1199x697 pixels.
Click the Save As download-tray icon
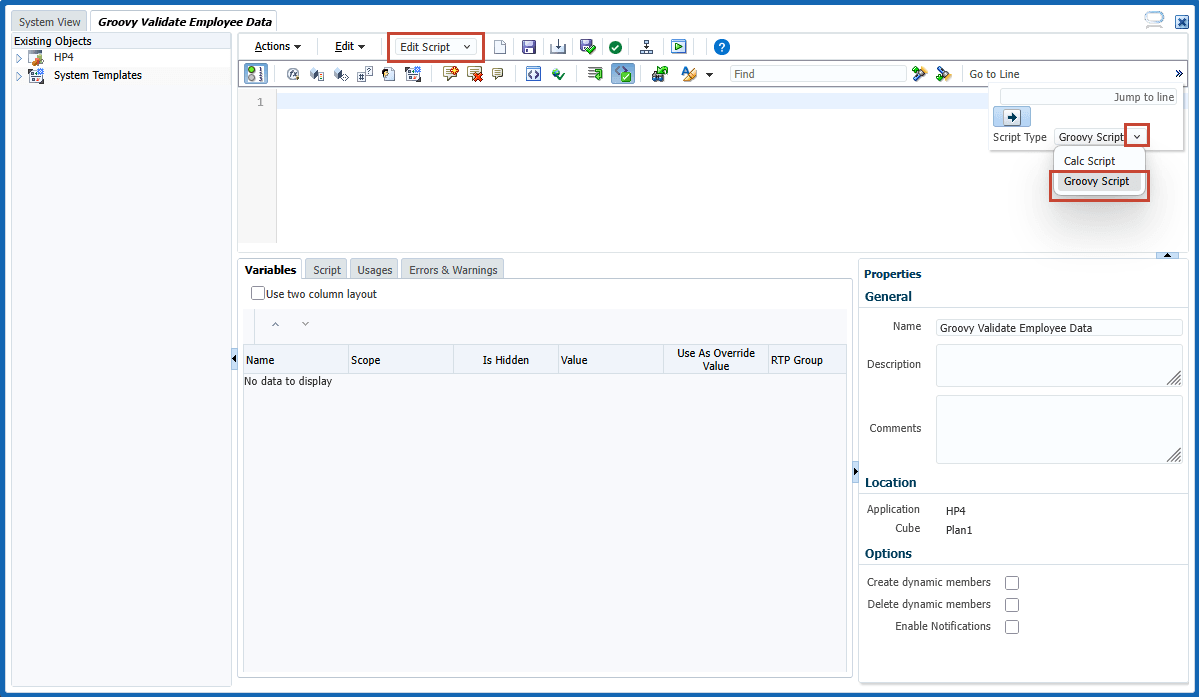(x=558, y=47)
